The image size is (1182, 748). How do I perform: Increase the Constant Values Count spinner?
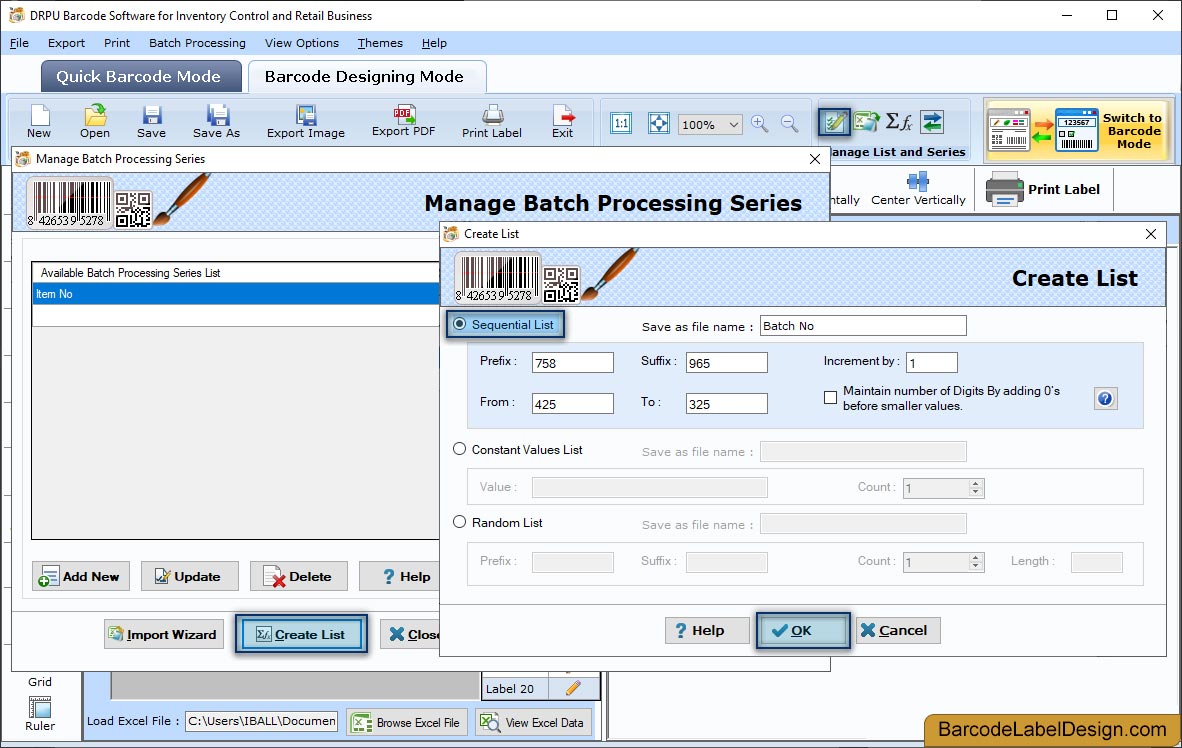[x=975, y=483]
